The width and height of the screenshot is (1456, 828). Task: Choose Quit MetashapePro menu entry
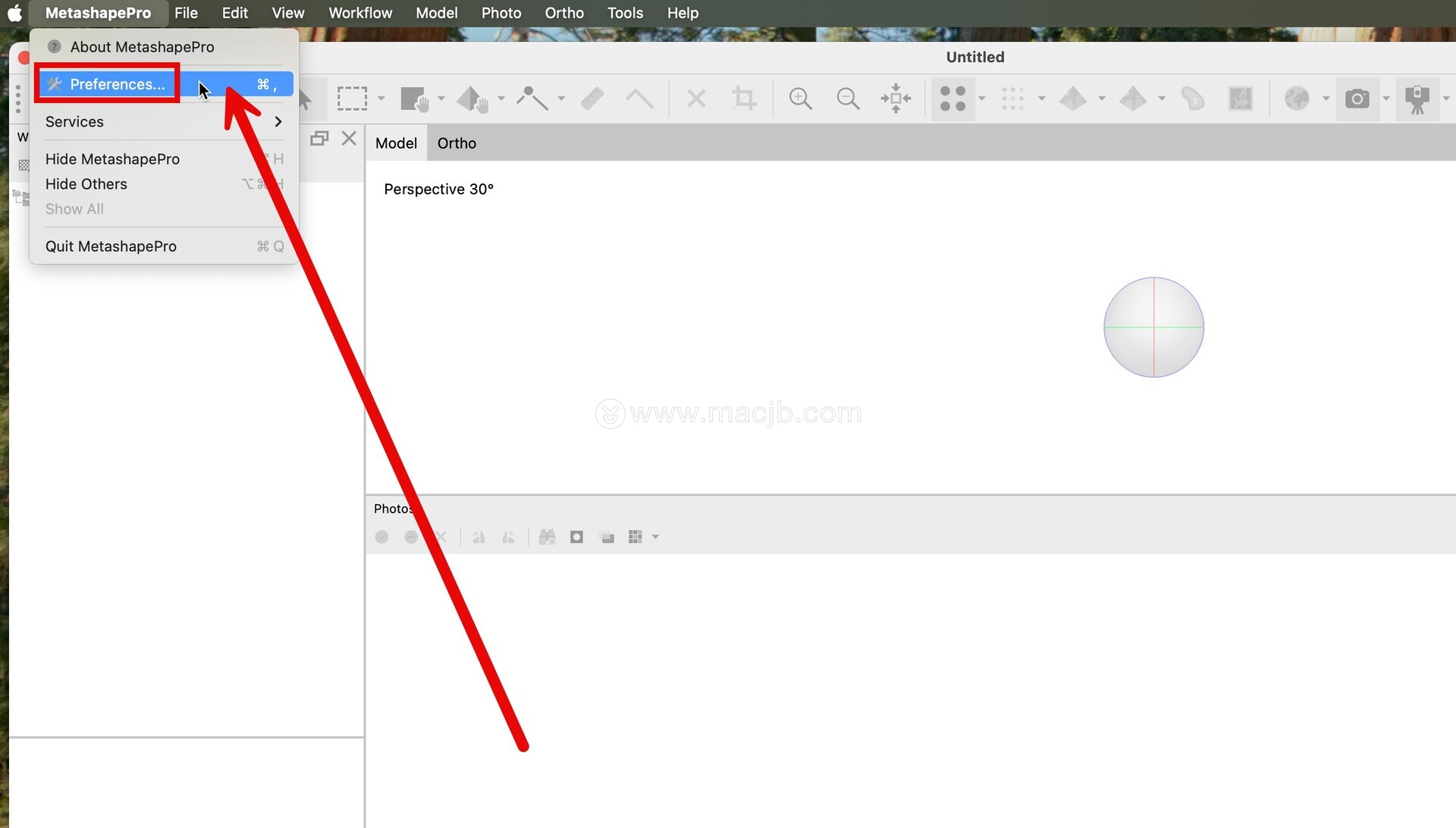111,246
